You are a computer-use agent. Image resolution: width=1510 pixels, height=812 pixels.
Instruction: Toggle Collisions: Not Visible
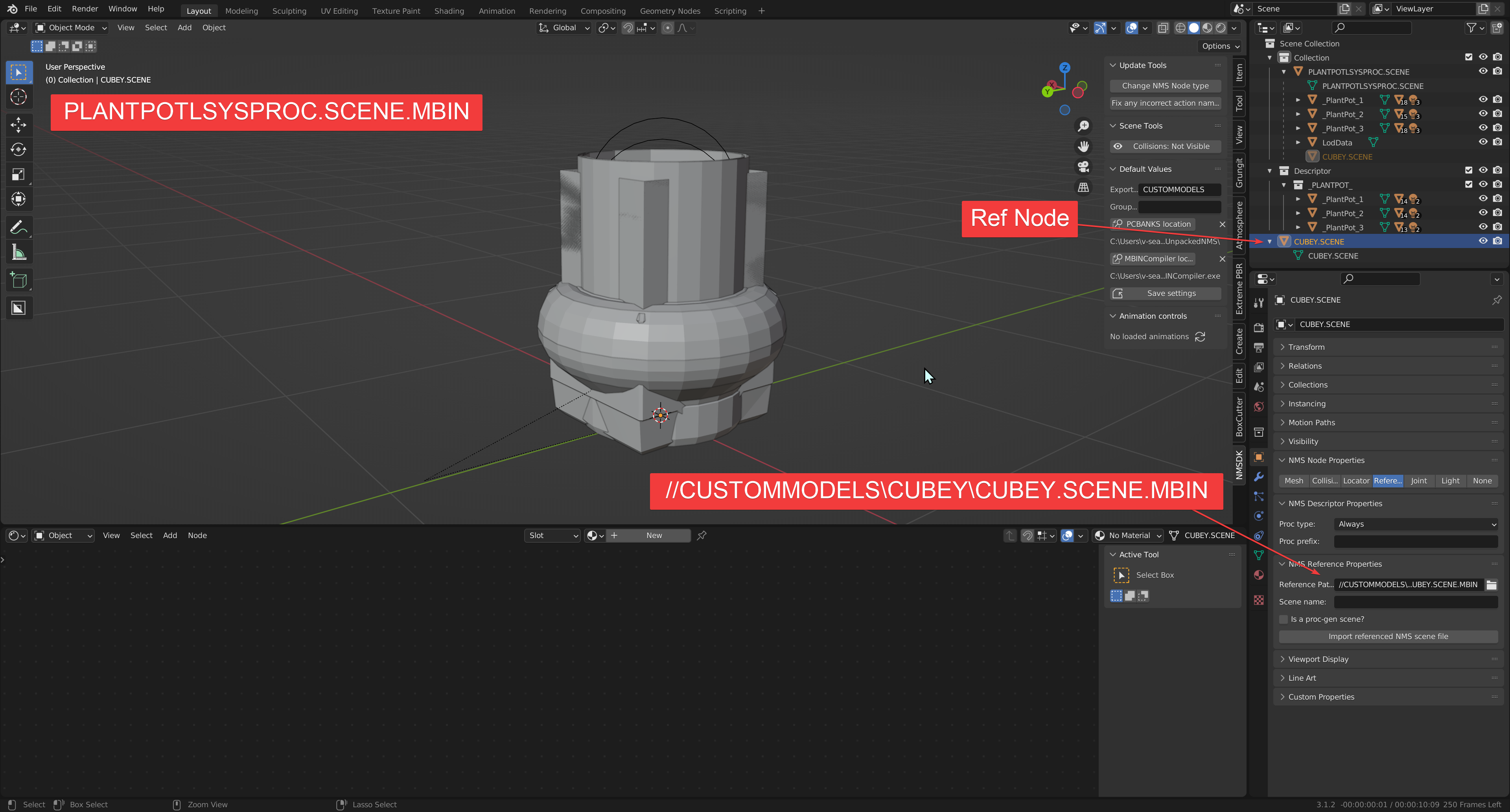(x=1165, y=147)
